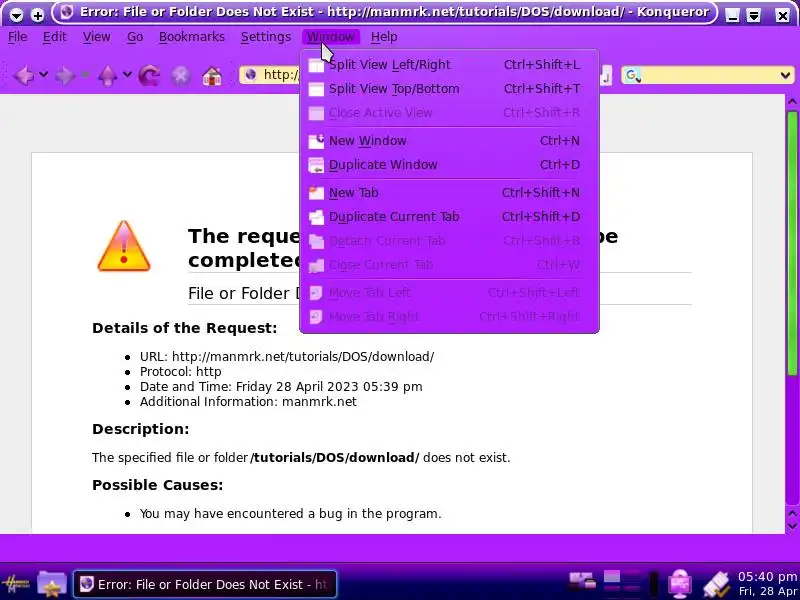Open the Up directory dropdown arrow
Screen dimensions: 800x600
tap(127, 74)
